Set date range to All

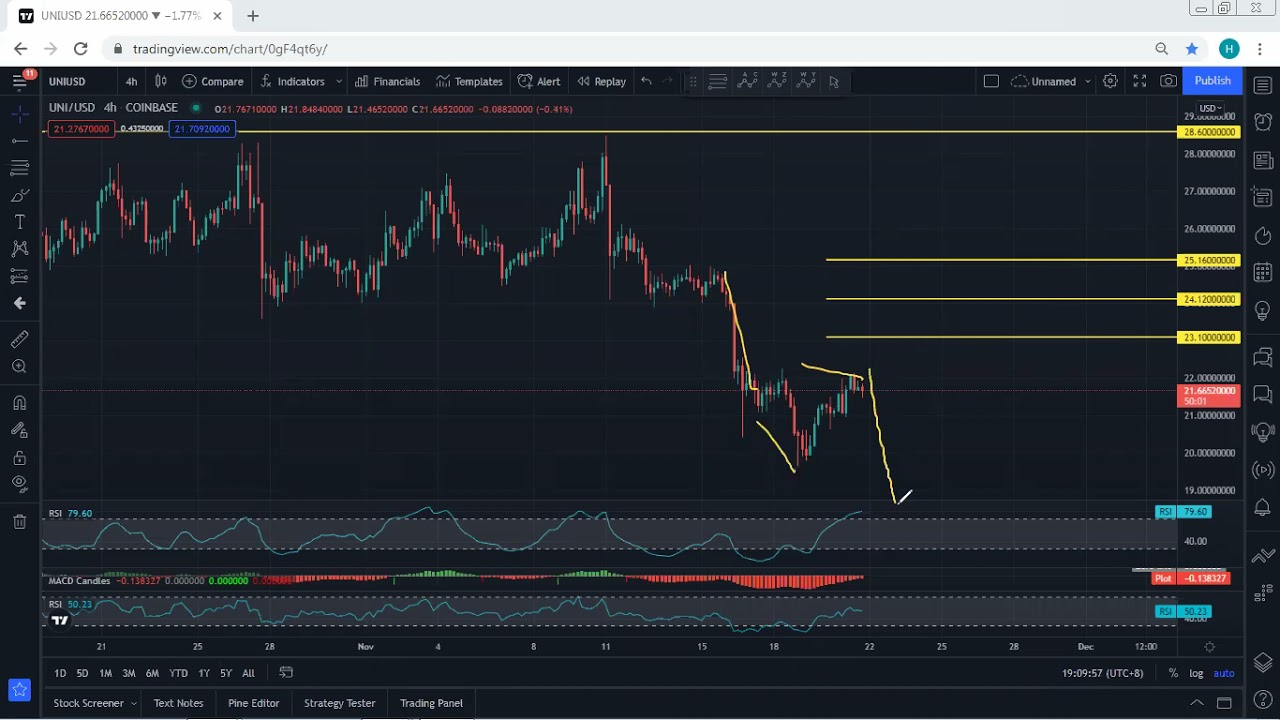248,673
